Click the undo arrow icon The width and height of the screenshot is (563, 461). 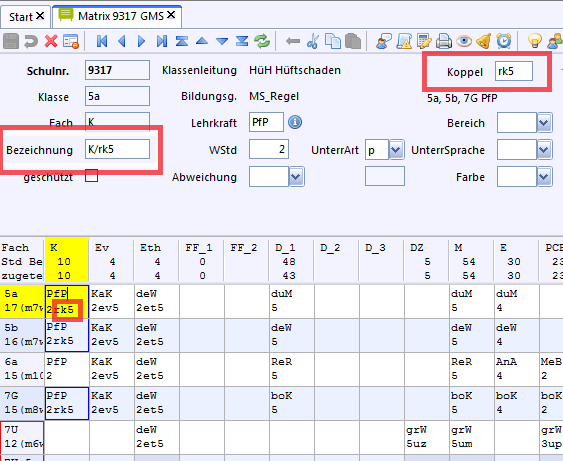point(31,41)
